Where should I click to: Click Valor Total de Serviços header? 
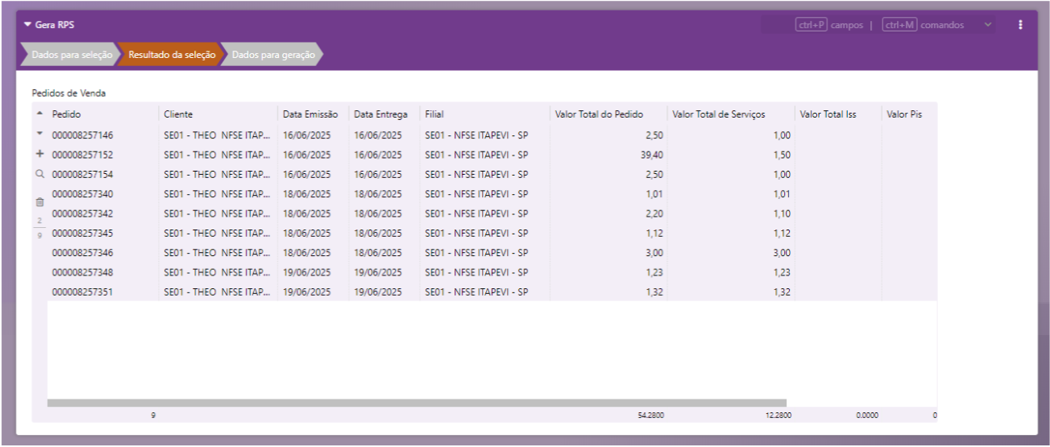(x=719, y=114)
